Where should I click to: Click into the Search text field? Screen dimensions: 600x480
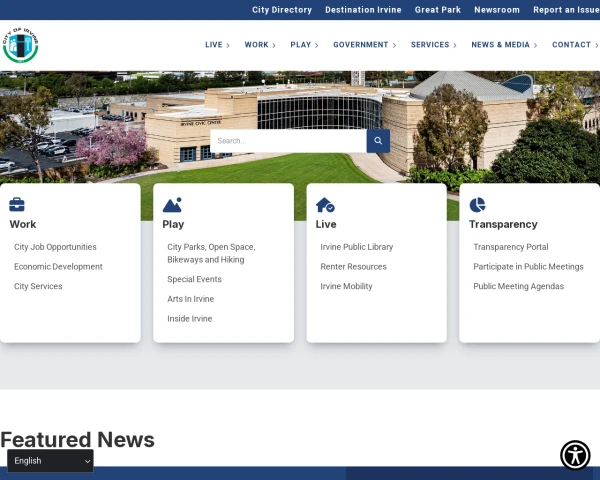tap(289, 141)
